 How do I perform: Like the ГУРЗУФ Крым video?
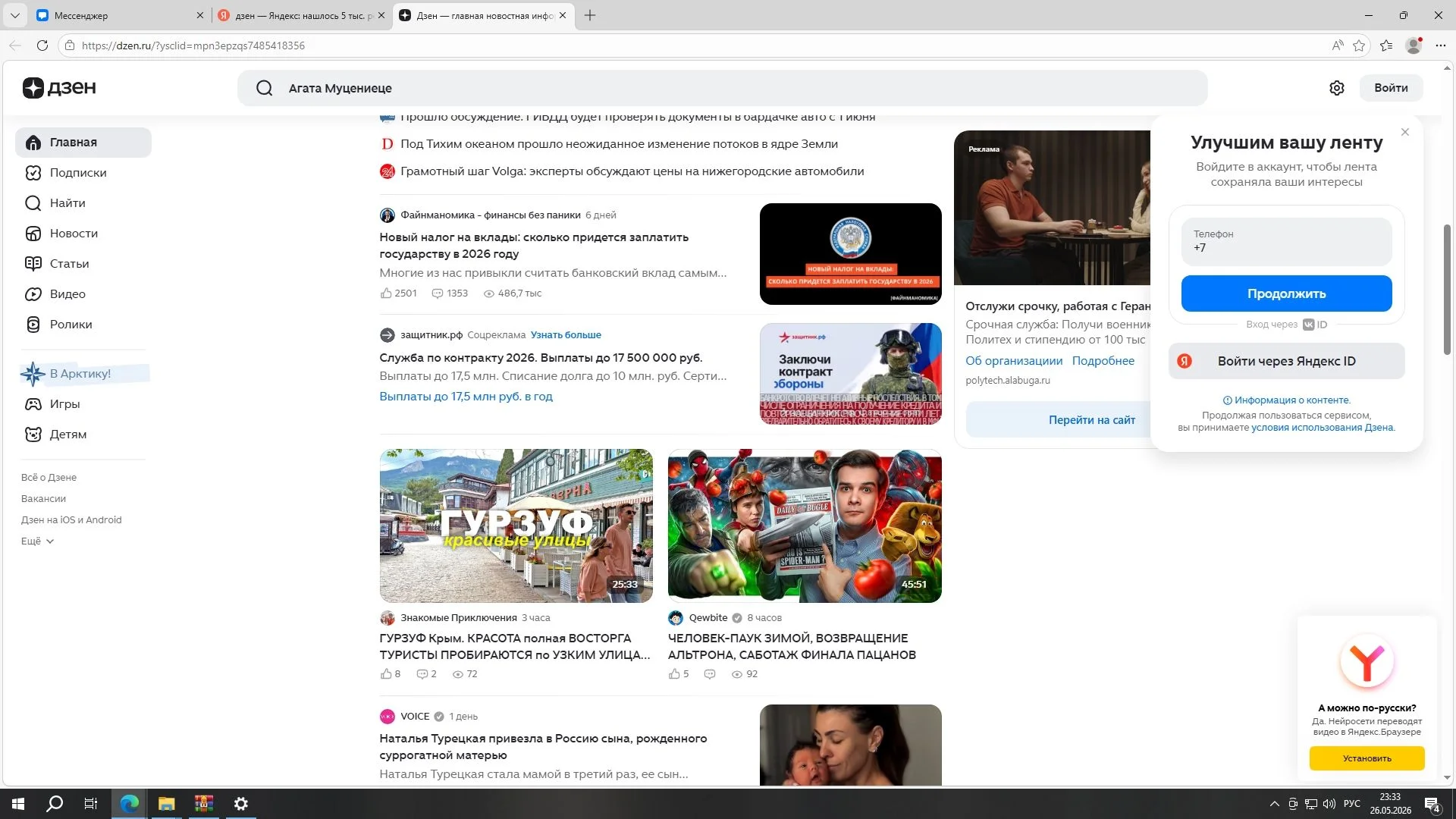tap(390, 674)
